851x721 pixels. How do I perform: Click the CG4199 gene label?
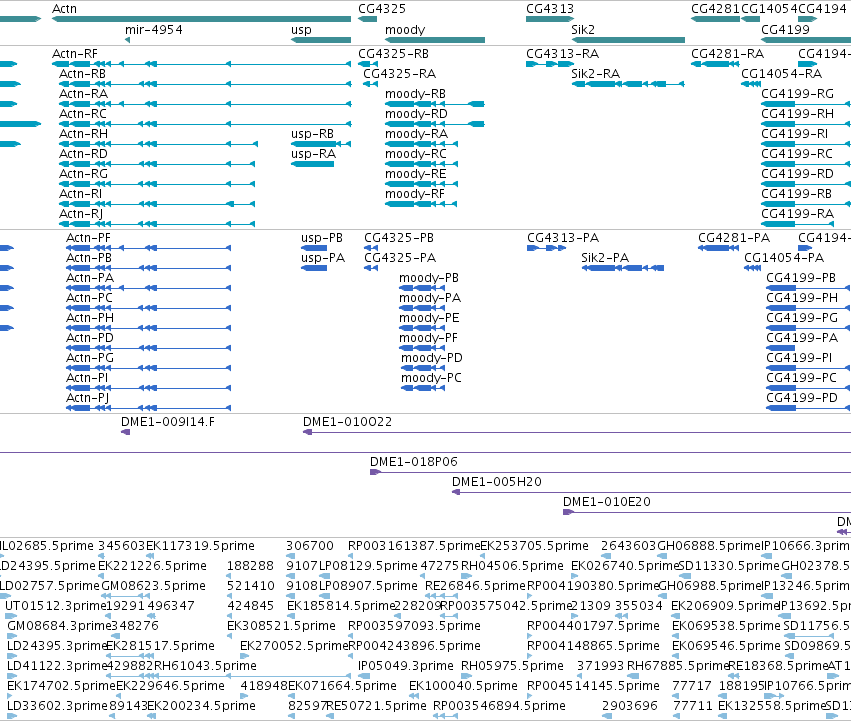click(x=785, y=30)
